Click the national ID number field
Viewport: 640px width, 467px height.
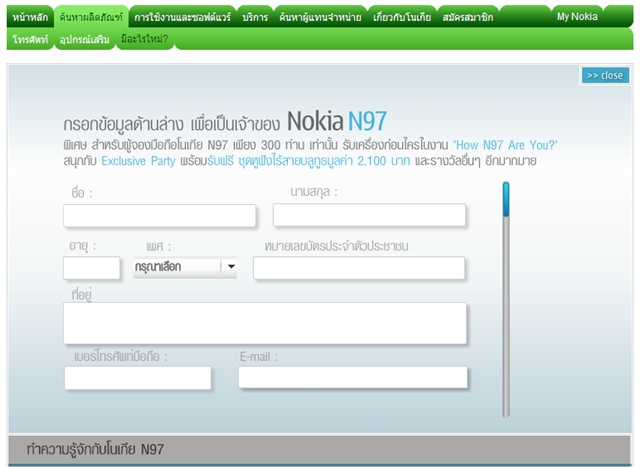[x=359, y=268]
